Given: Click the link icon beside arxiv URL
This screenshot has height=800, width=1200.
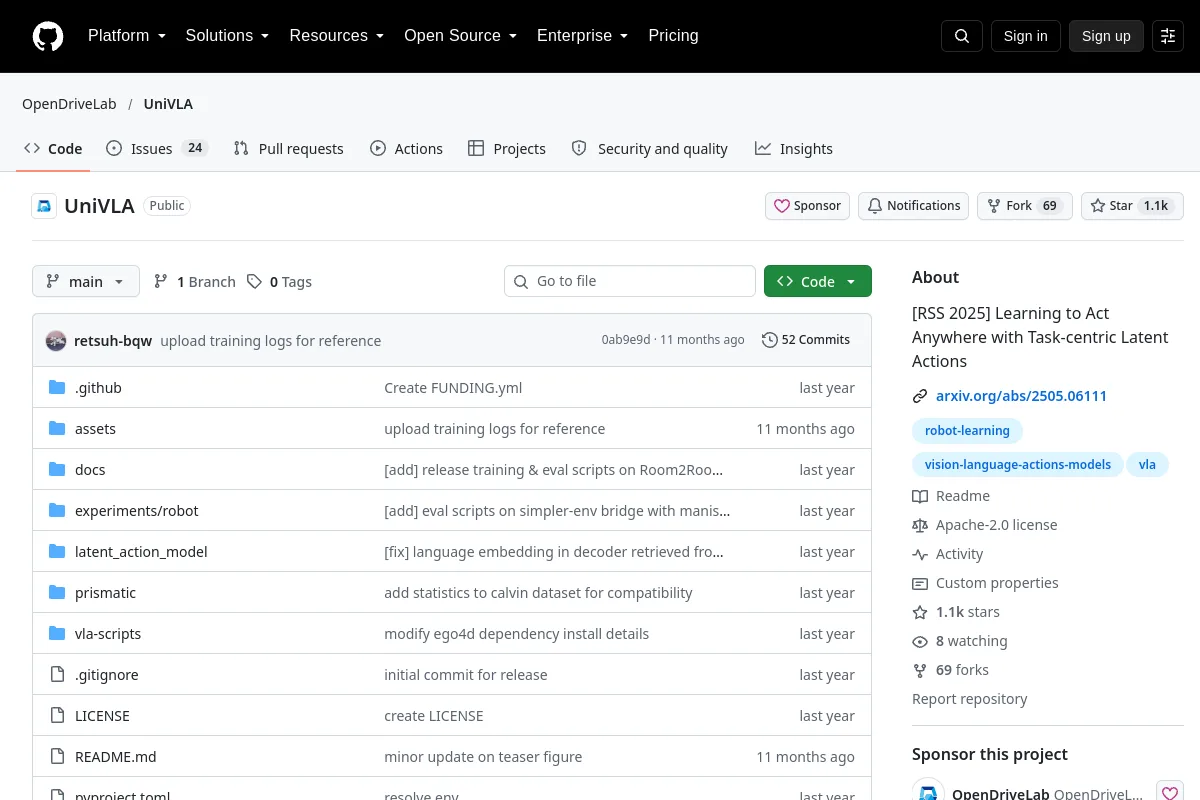Looking at the screenshot, I should (x=920, y=396).
